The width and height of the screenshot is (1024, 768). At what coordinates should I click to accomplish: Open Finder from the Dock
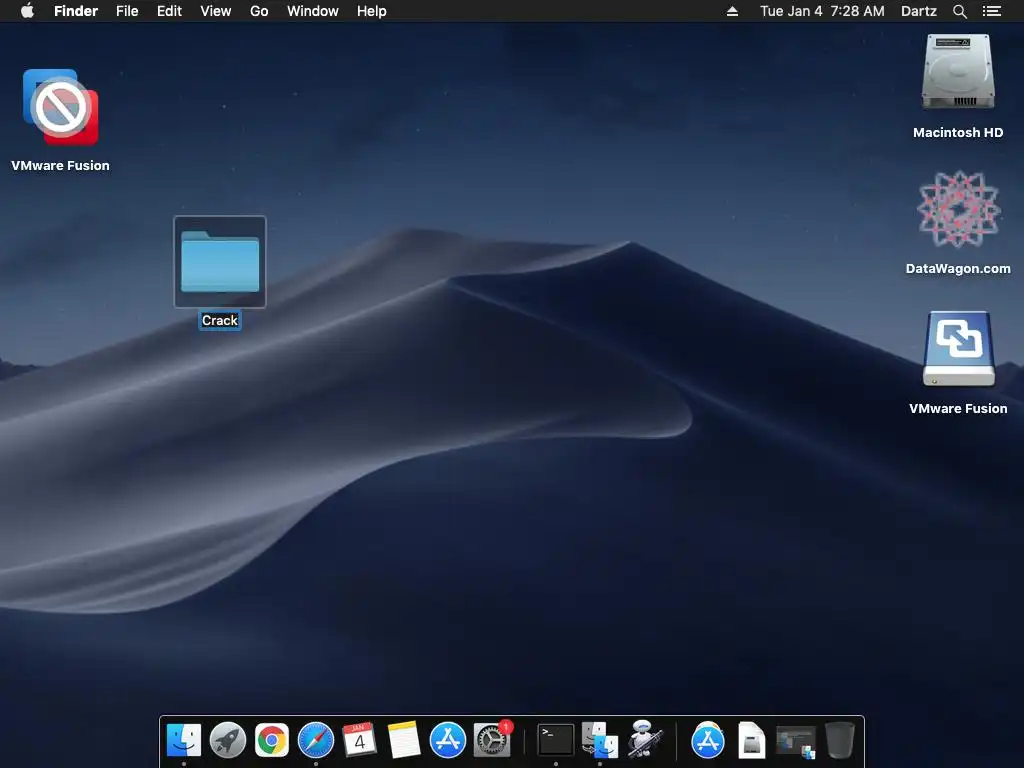(184, 740)
